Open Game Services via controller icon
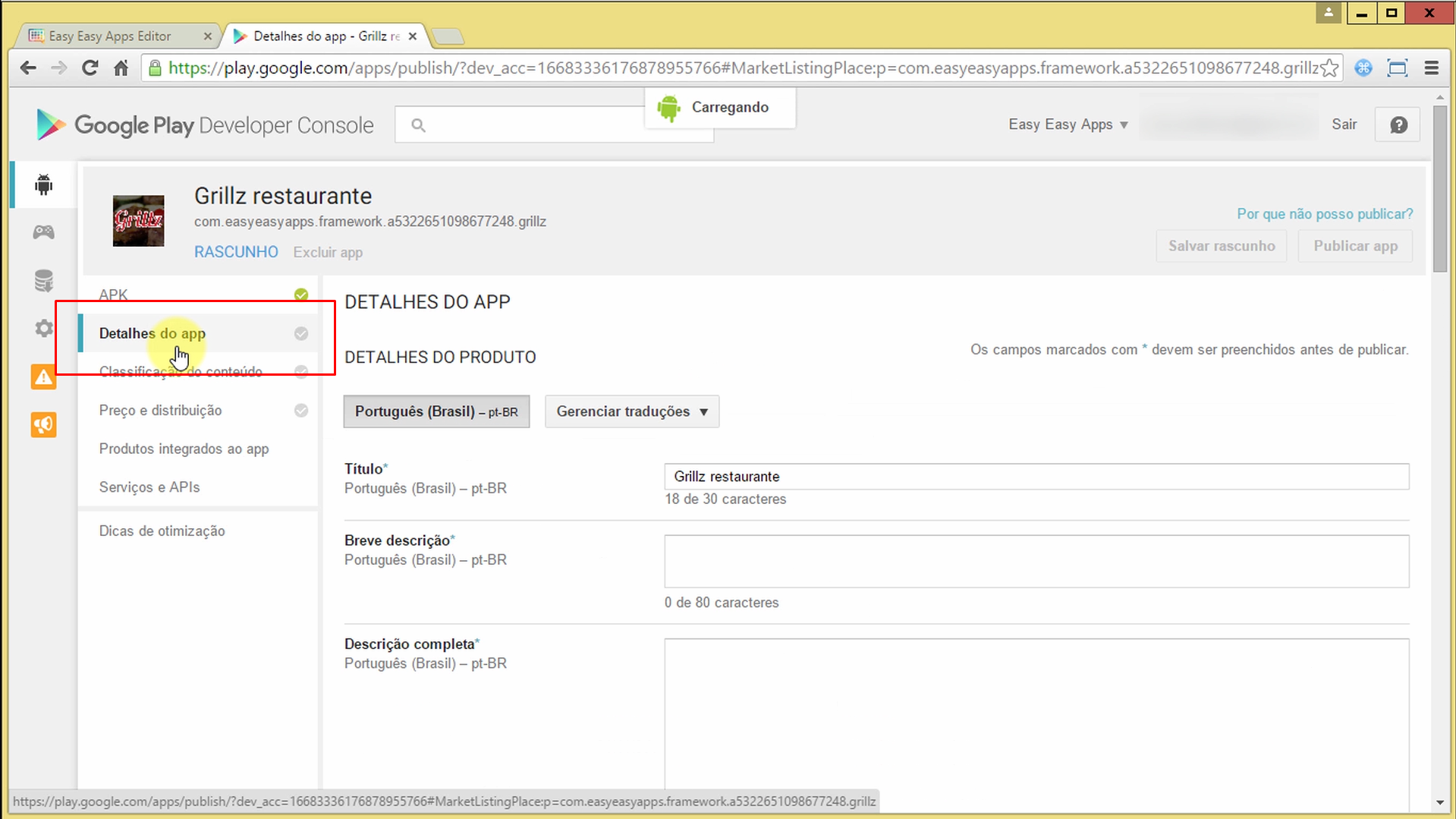Image resolution: width=1456 pixels, height=819 pixels. [x=43, y=232]
